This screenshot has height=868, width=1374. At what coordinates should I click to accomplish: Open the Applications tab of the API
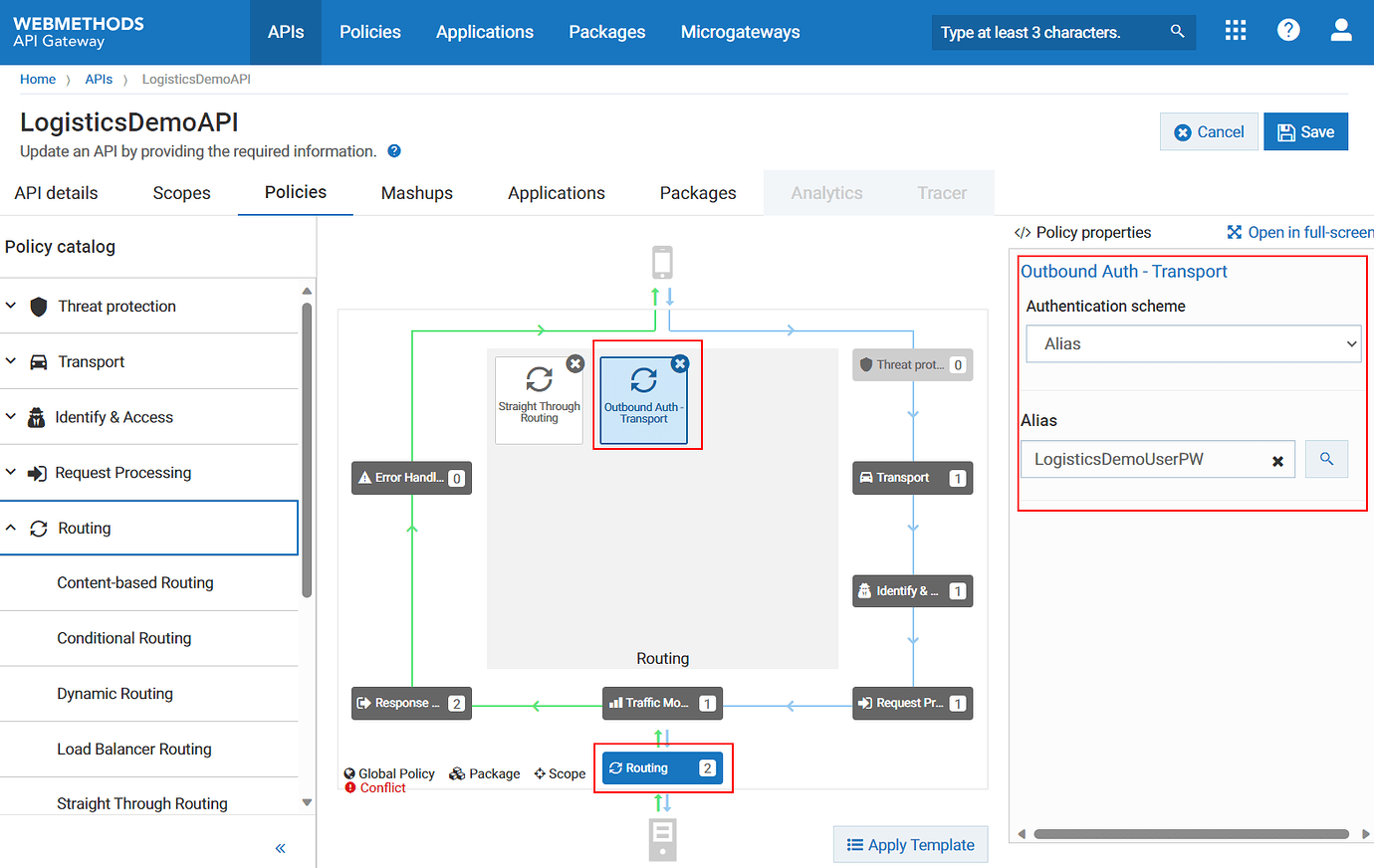click(x=557, y=193)
